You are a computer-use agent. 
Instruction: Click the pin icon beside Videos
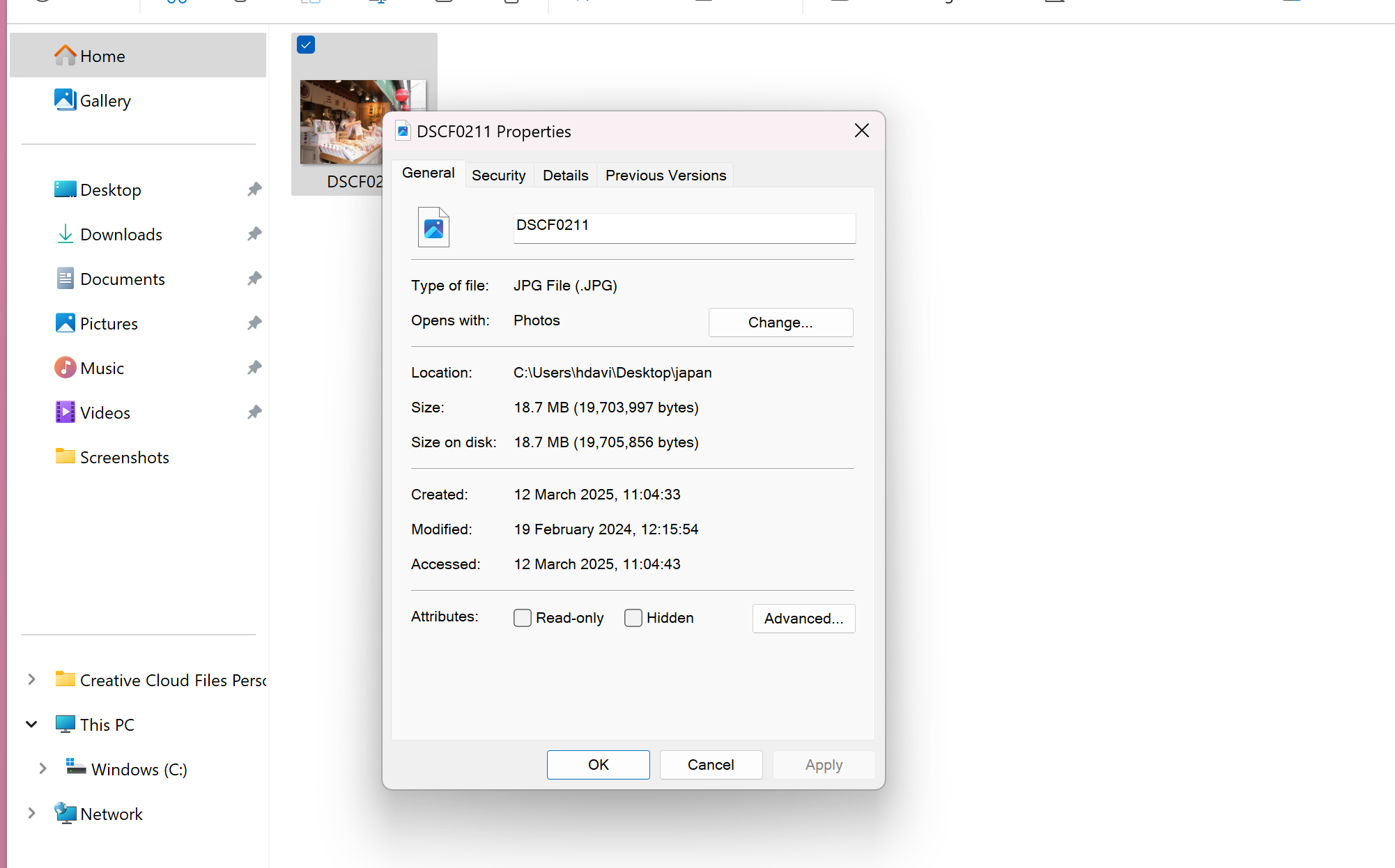[254, 412]
